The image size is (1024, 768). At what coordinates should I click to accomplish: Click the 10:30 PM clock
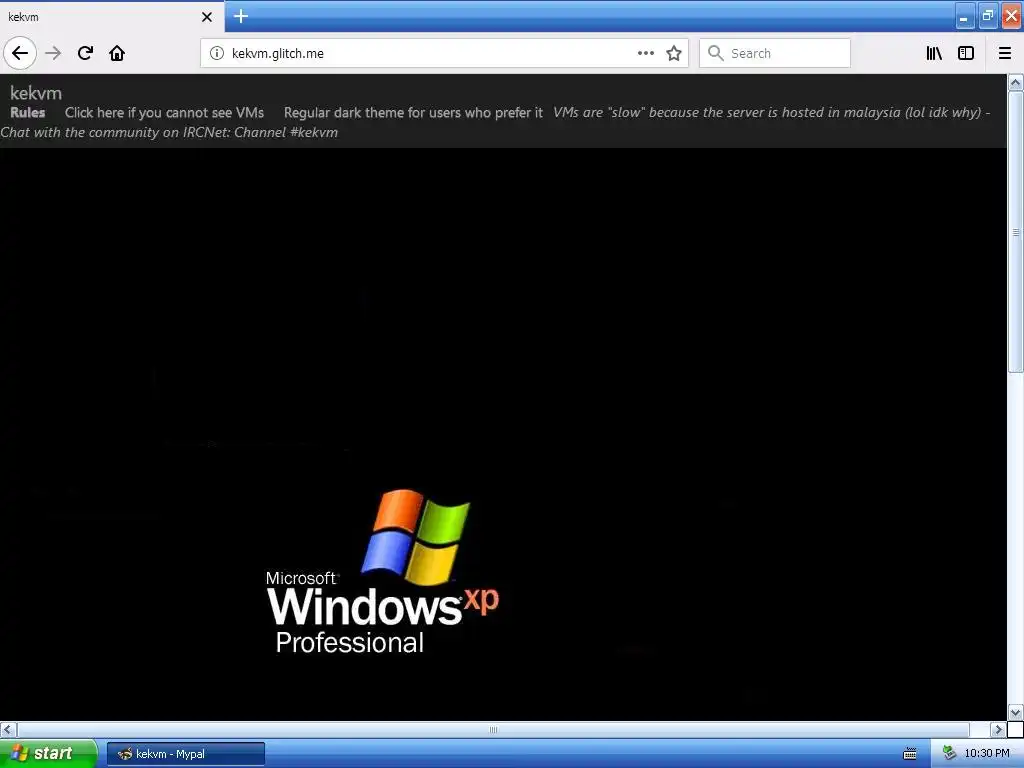pyautogui.click(x=987, y=754)
